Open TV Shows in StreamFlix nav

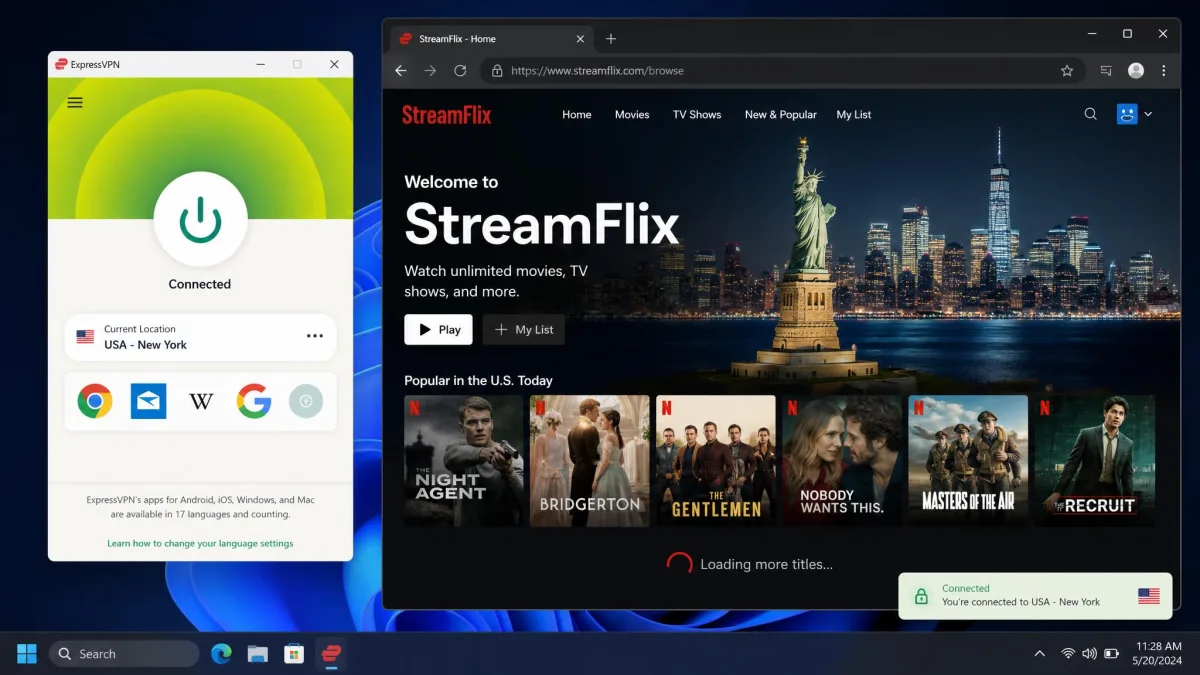[697, 115]
